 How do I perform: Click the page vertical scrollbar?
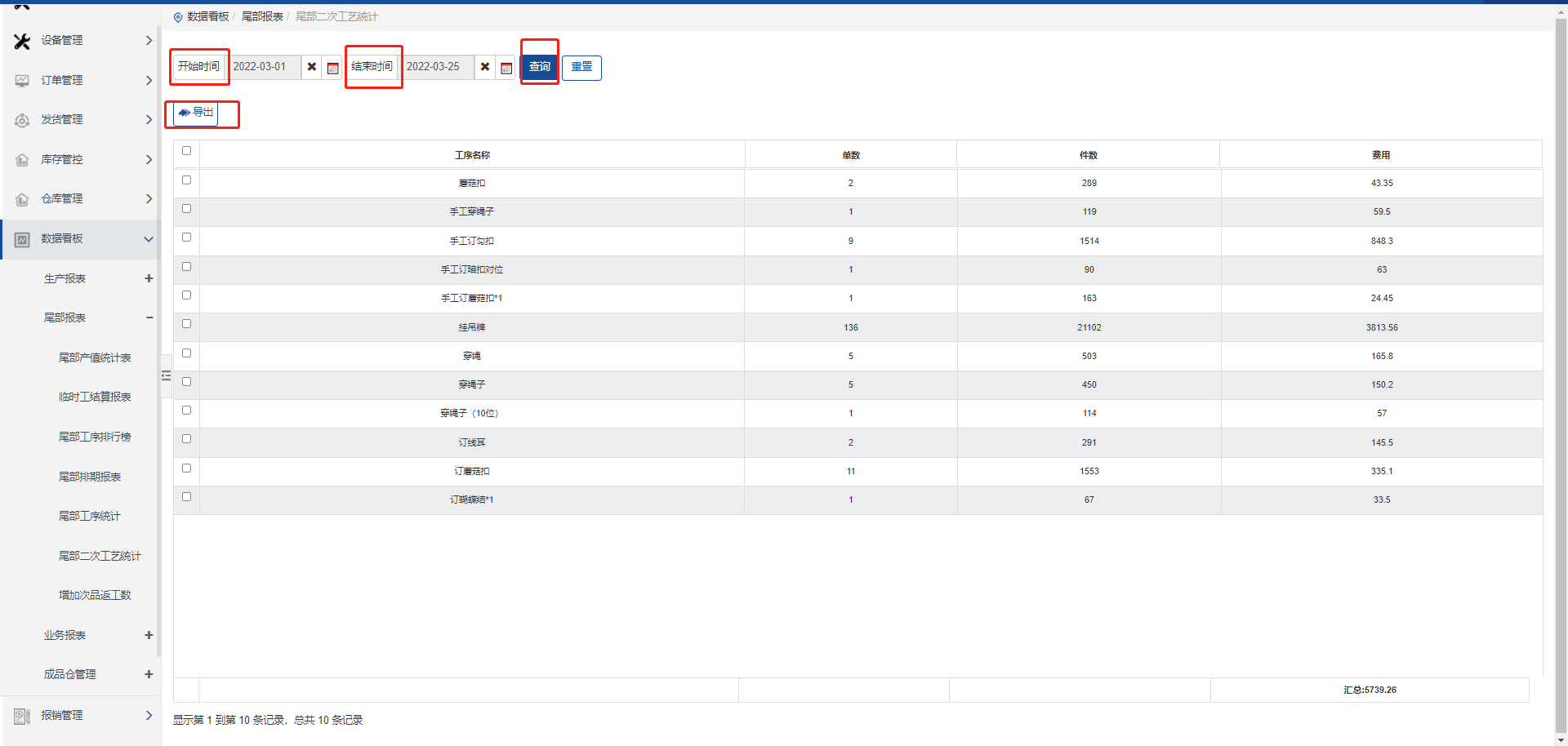click(1561, 367)
